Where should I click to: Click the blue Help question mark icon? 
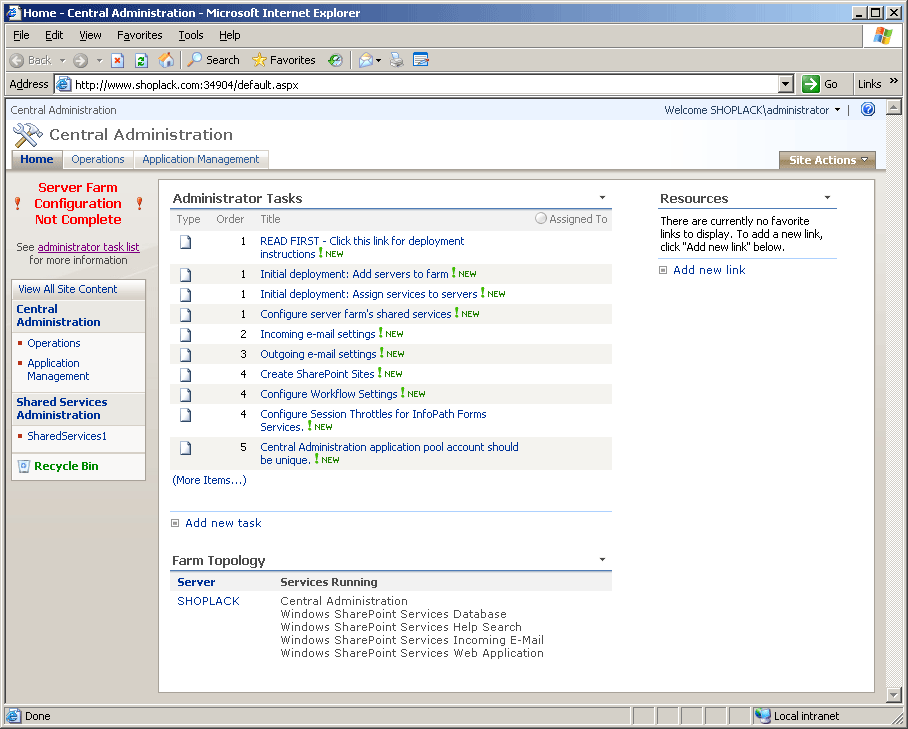pos(868,109)
